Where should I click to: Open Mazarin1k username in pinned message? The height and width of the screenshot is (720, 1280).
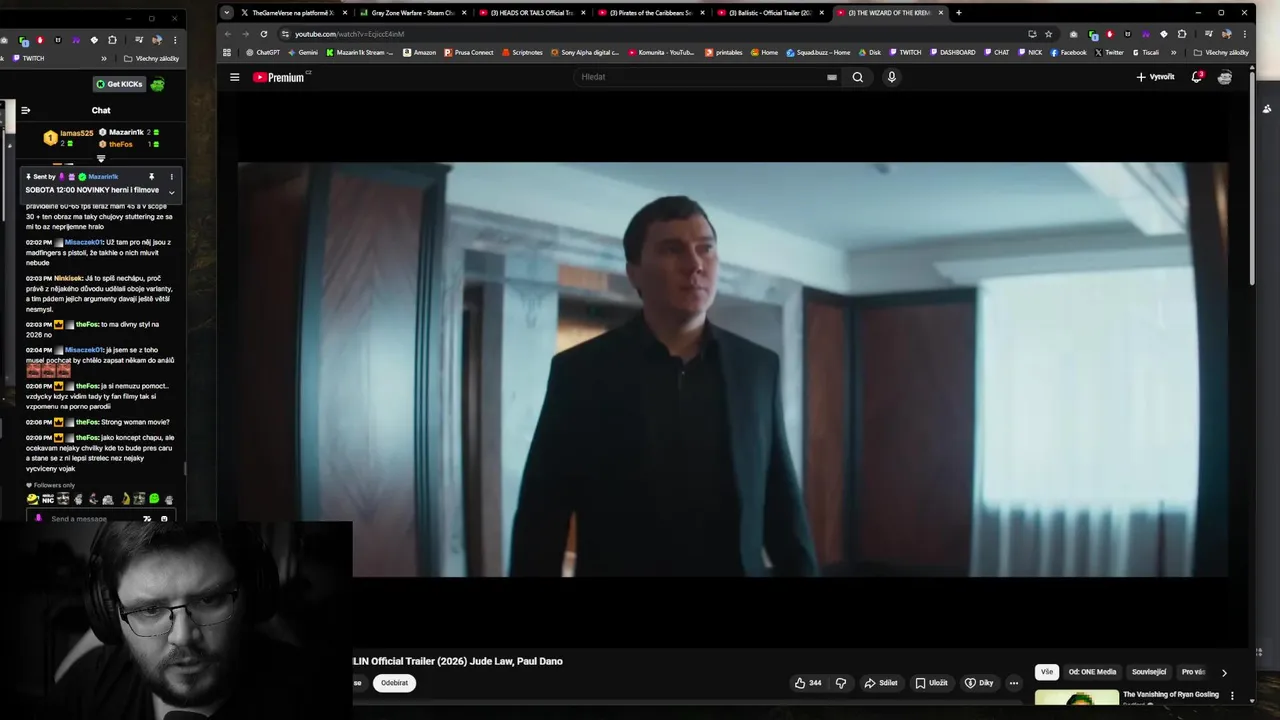pos(103,177)
